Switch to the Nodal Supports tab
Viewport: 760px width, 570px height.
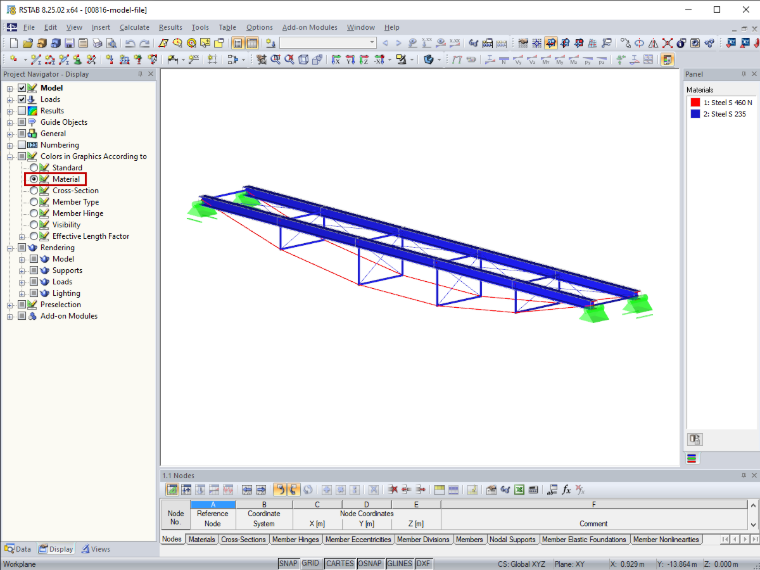coord(512,539)
